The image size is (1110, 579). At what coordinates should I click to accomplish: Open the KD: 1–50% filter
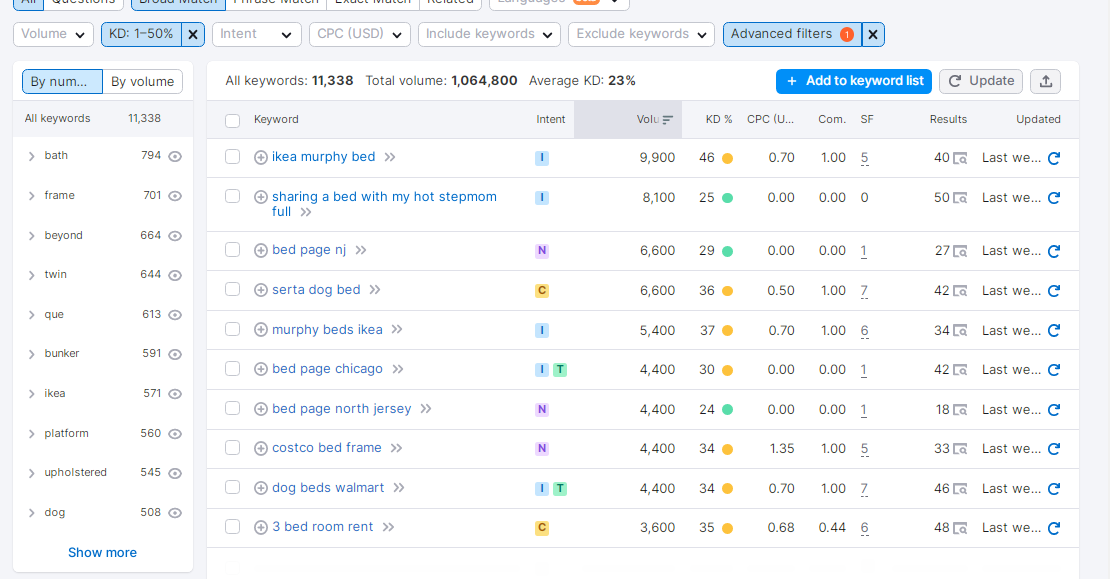(141, 34)
